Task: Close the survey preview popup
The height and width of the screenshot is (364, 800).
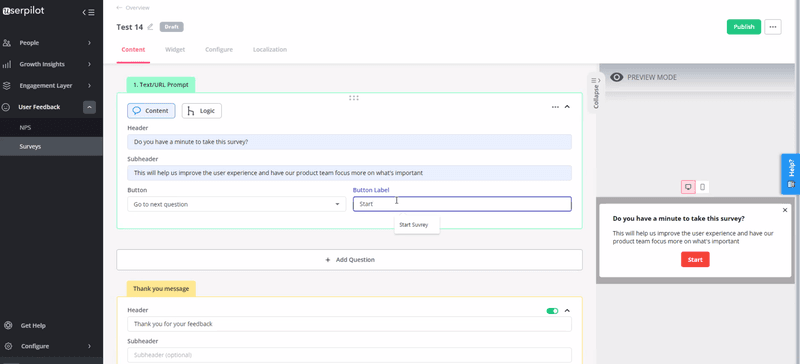Action: coord(785,210)
